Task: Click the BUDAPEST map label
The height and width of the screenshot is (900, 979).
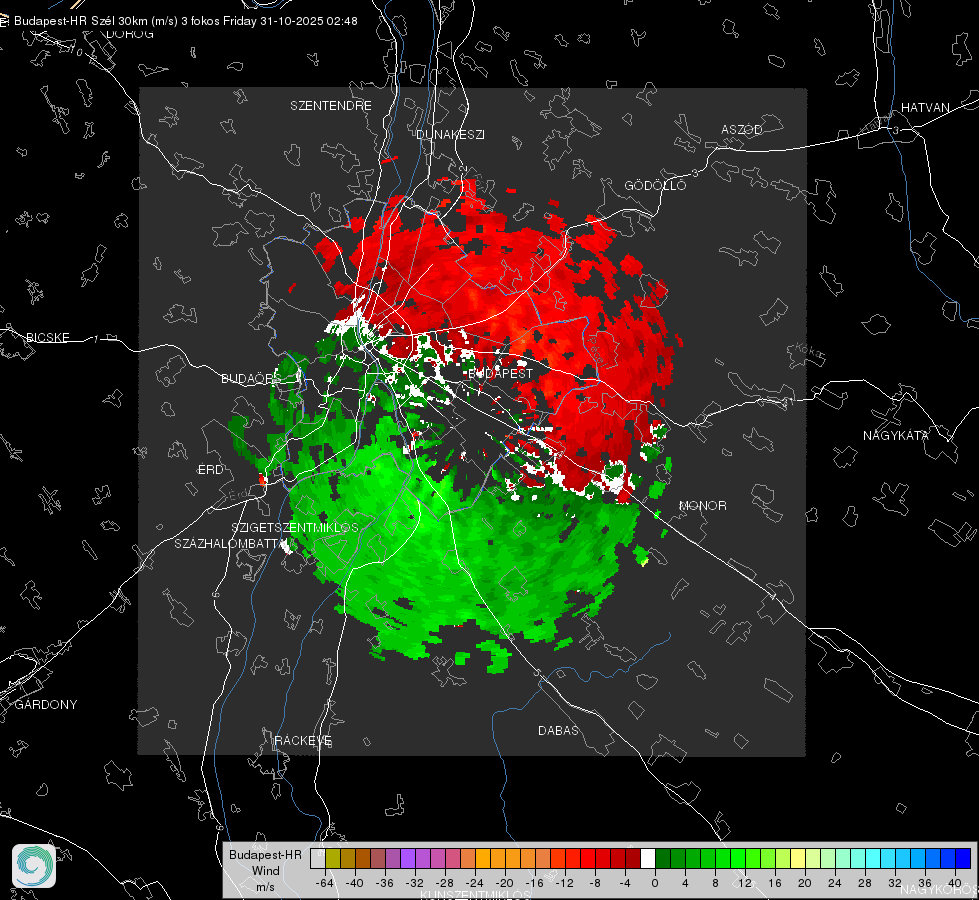Action: [500, 373]
